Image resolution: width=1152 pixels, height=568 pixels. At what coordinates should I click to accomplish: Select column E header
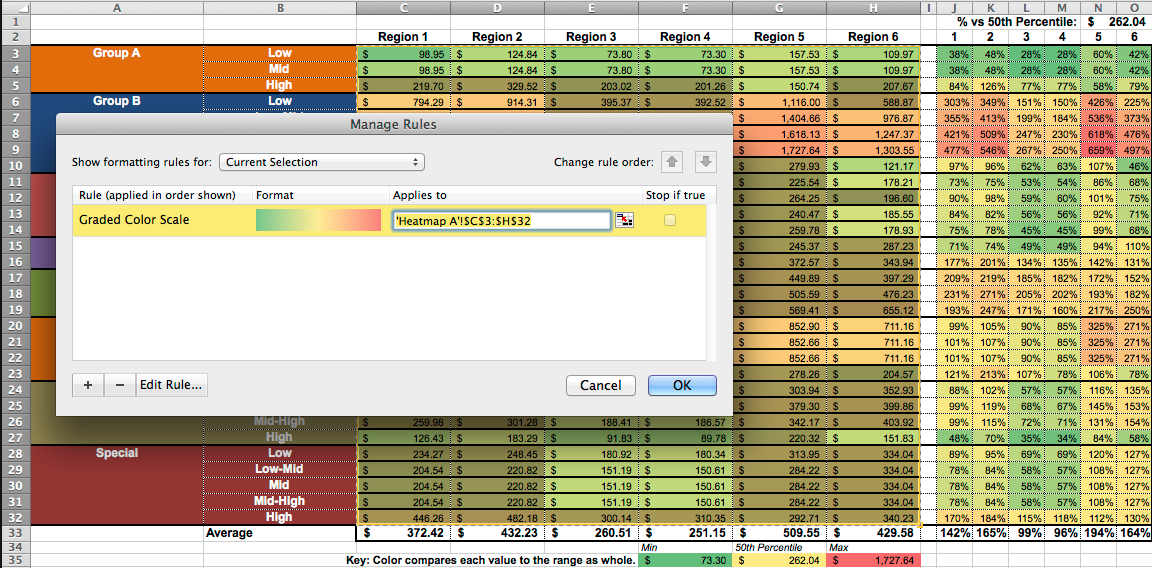[x=592, y=7]
